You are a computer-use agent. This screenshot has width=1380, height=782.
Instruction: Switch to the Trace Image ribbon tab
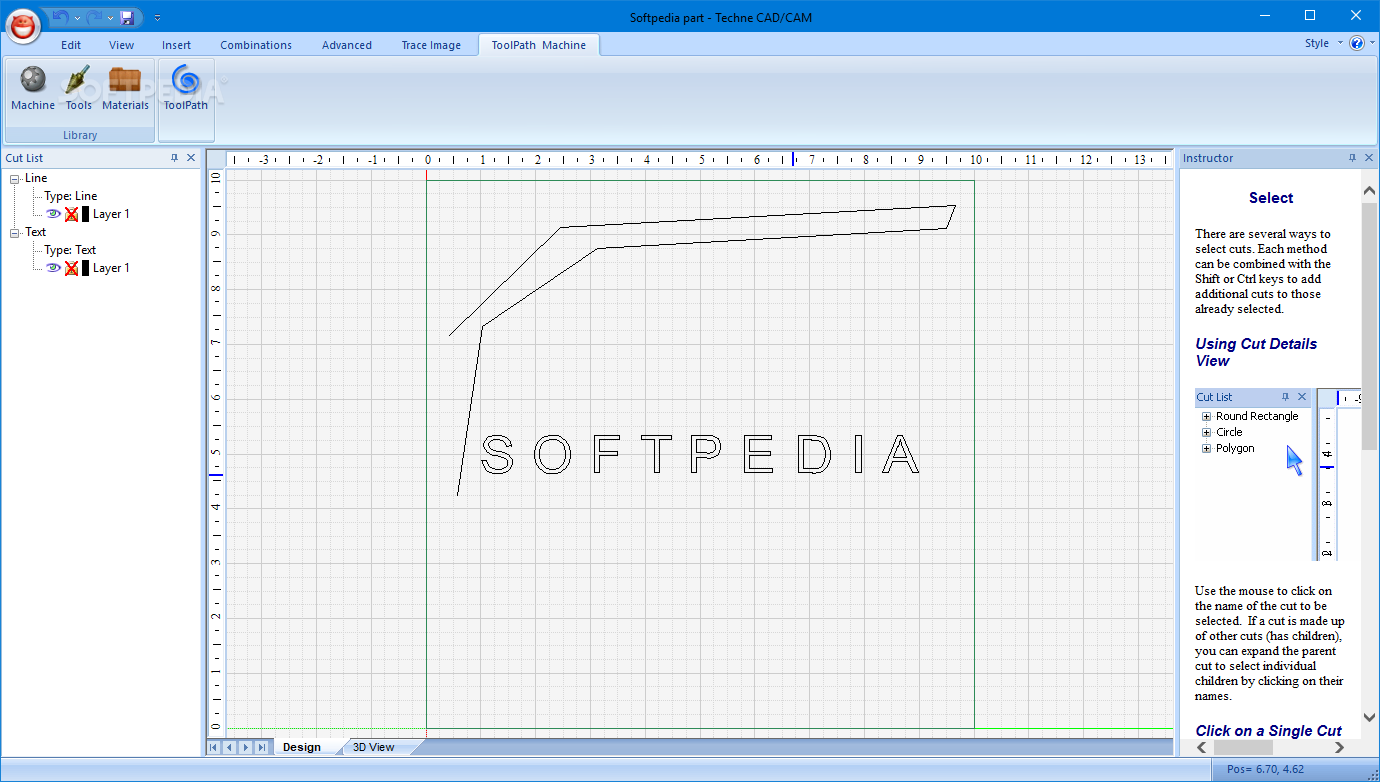click(431, 45)
